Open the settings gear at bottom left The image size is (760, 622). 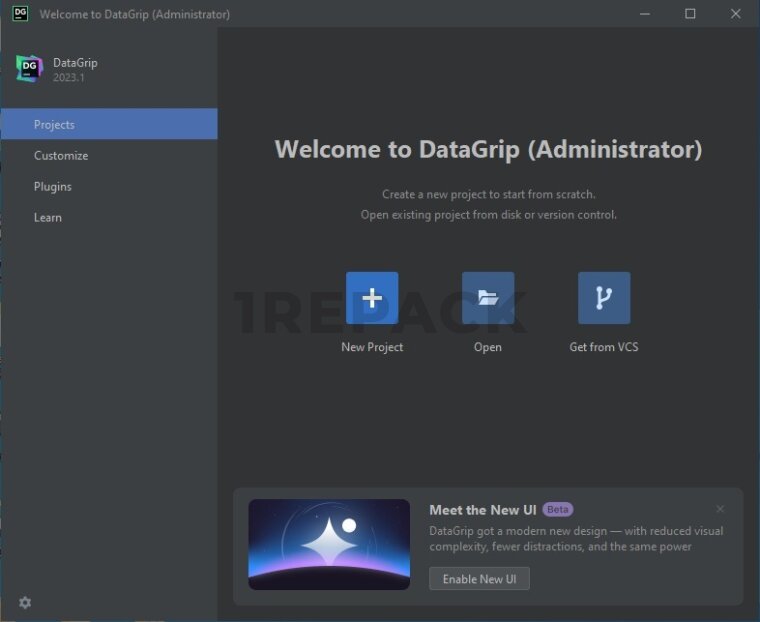pyautogui.click(x=25, y=602)
